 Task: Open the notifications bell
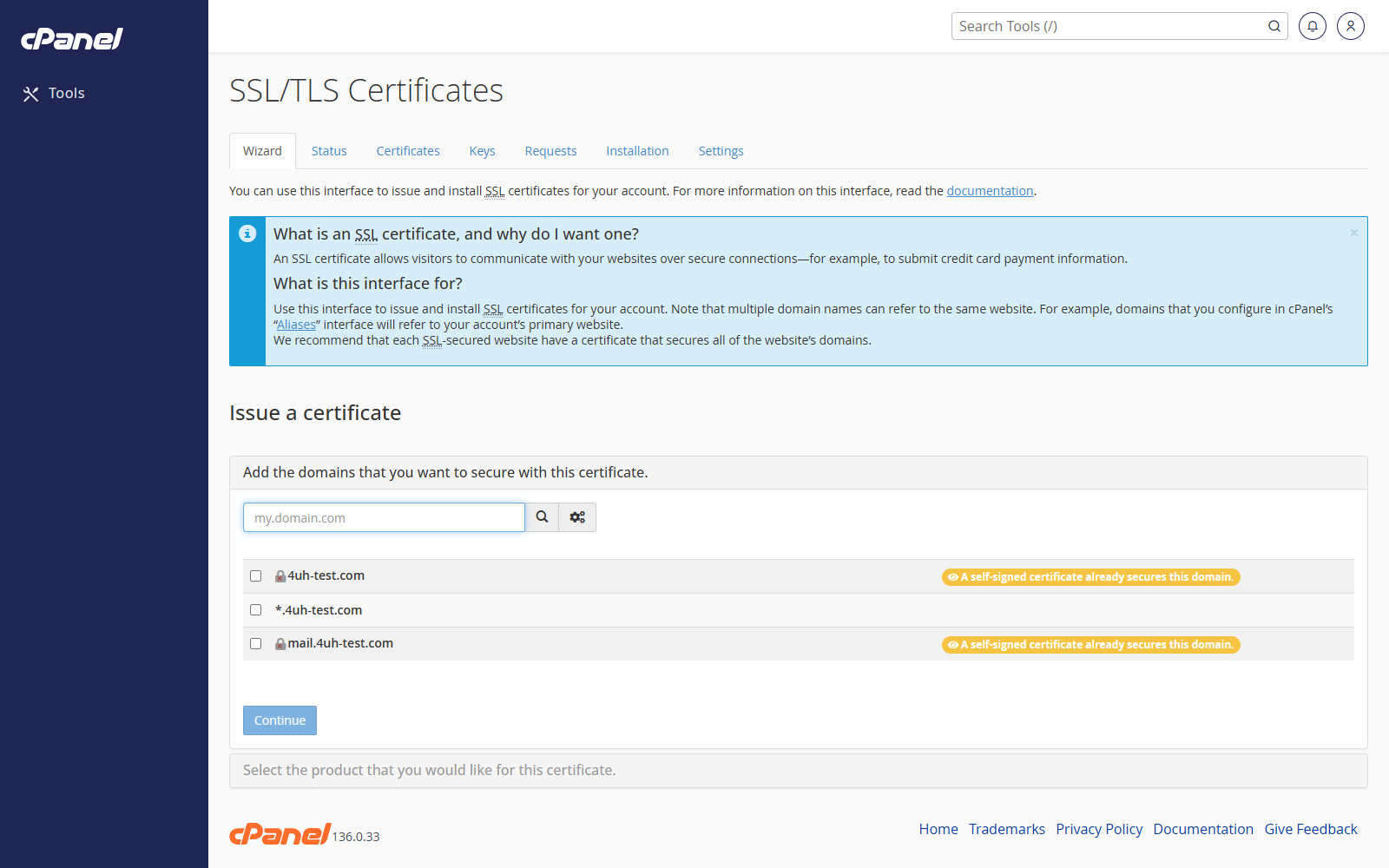point(1313,26)
